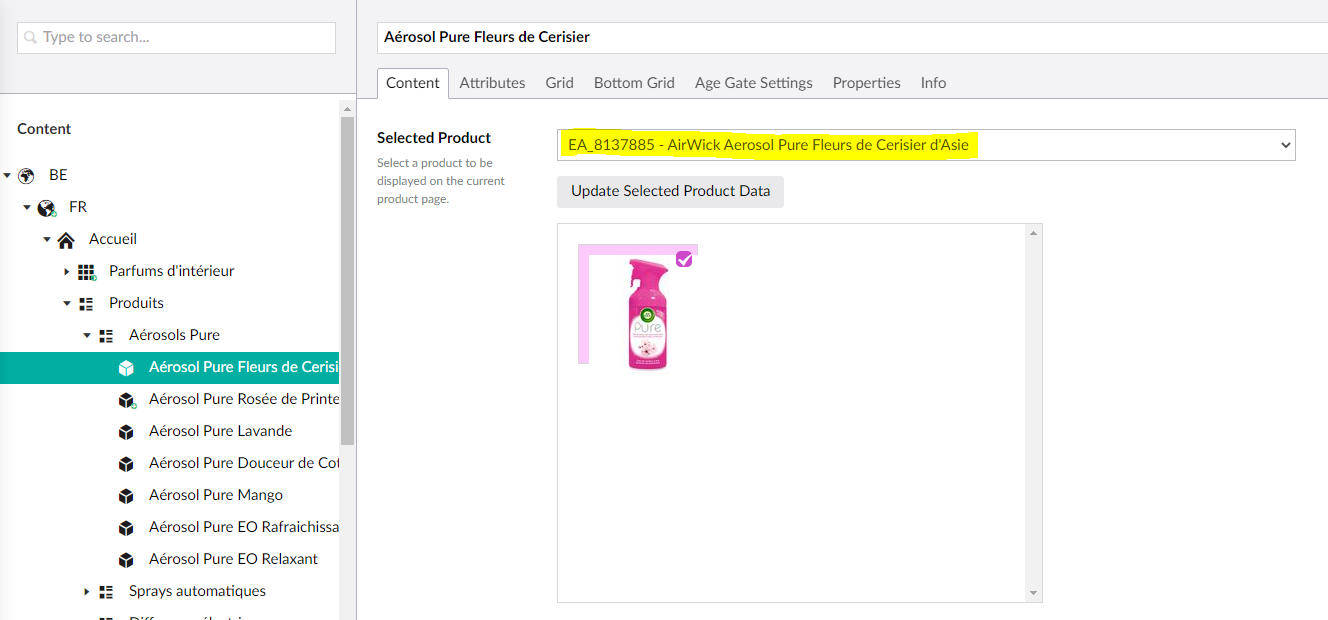Go to Age Gate Settings tab
Image resolution: width=1328 pixels, height=620 pixels.
coord(754,83)
